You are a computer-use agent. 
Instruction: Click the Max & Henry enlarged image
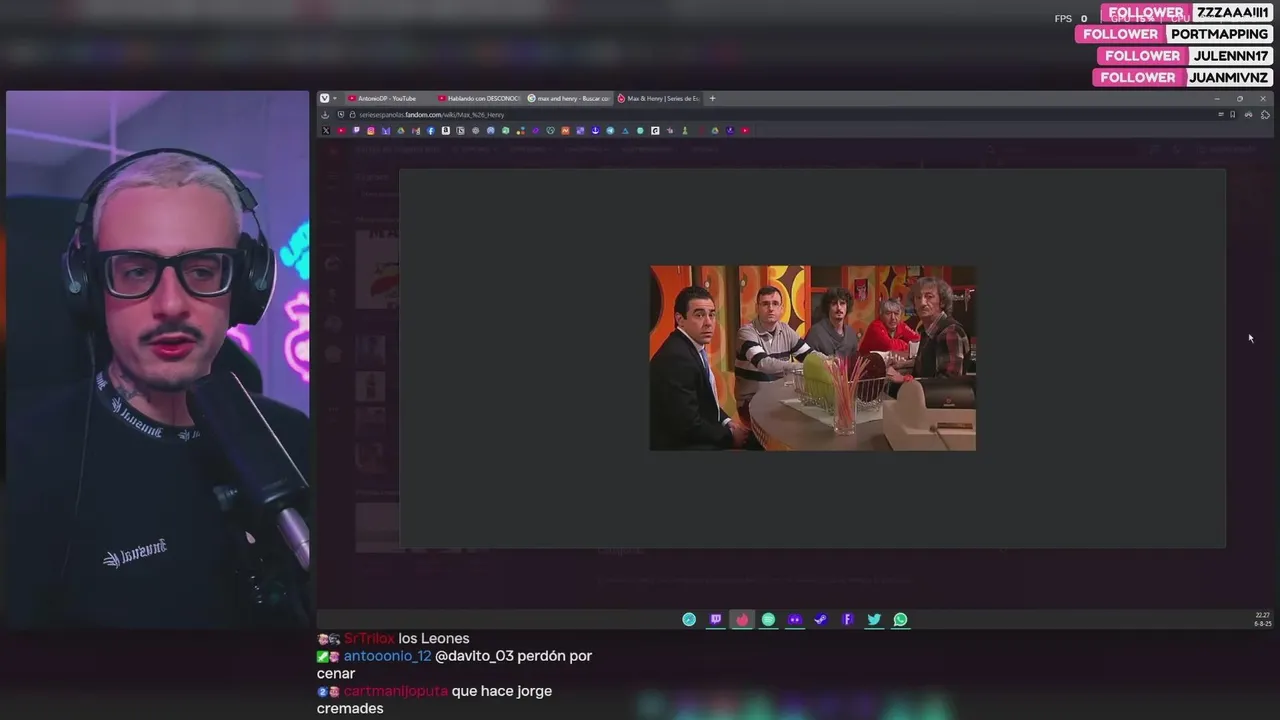(813, 358)
